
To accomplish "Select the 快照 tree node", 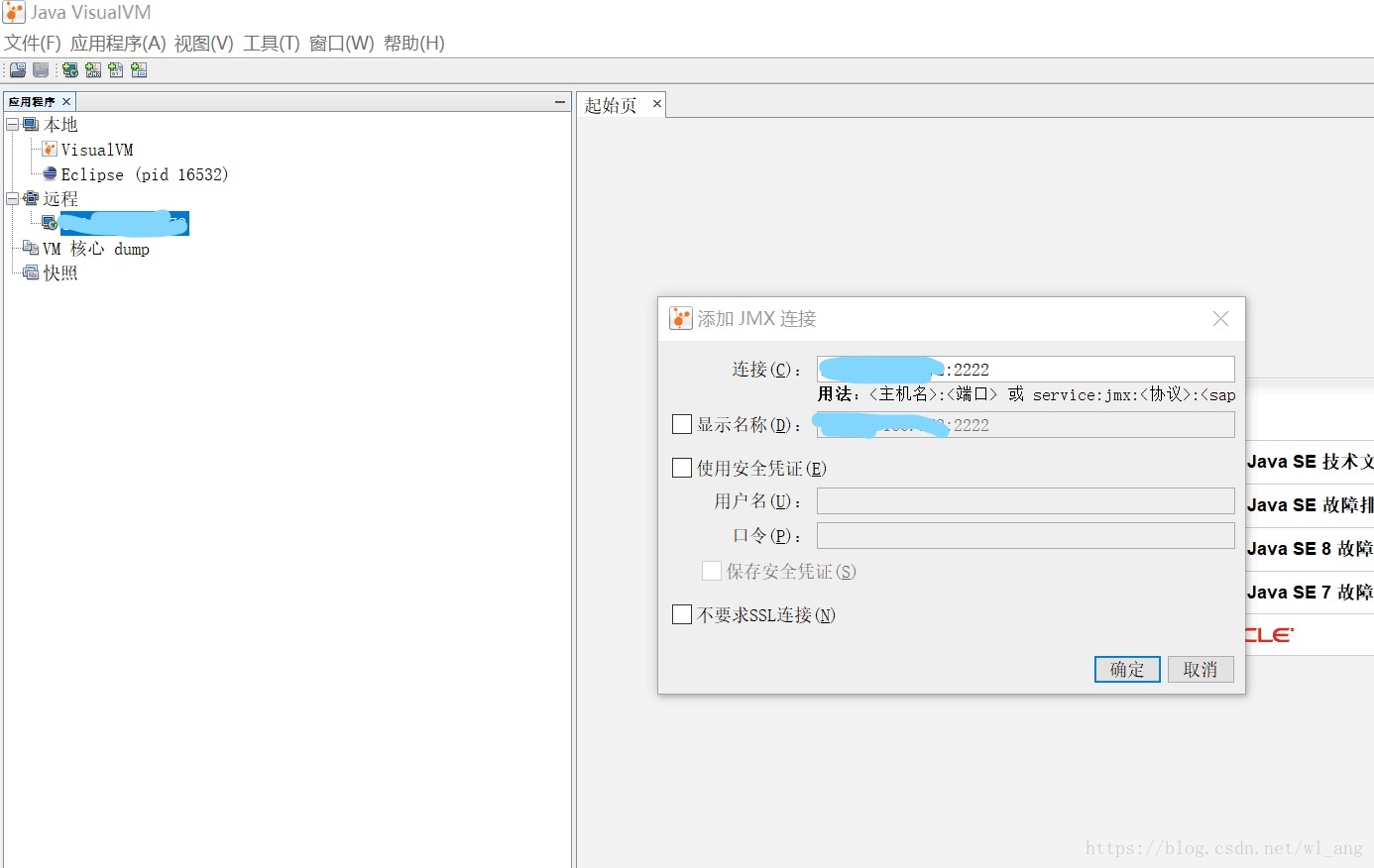I will coord(60,272).
